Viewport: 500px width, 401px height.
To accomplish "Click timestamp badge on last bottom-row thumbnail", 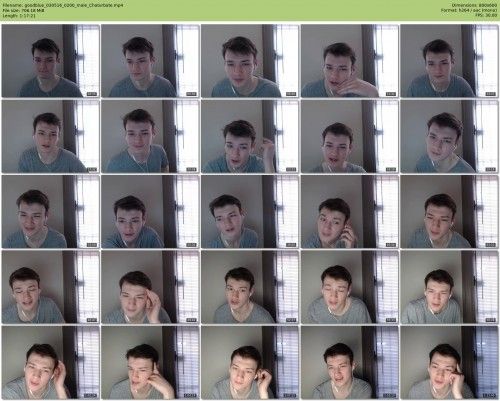I will click(x=490, y=396).
